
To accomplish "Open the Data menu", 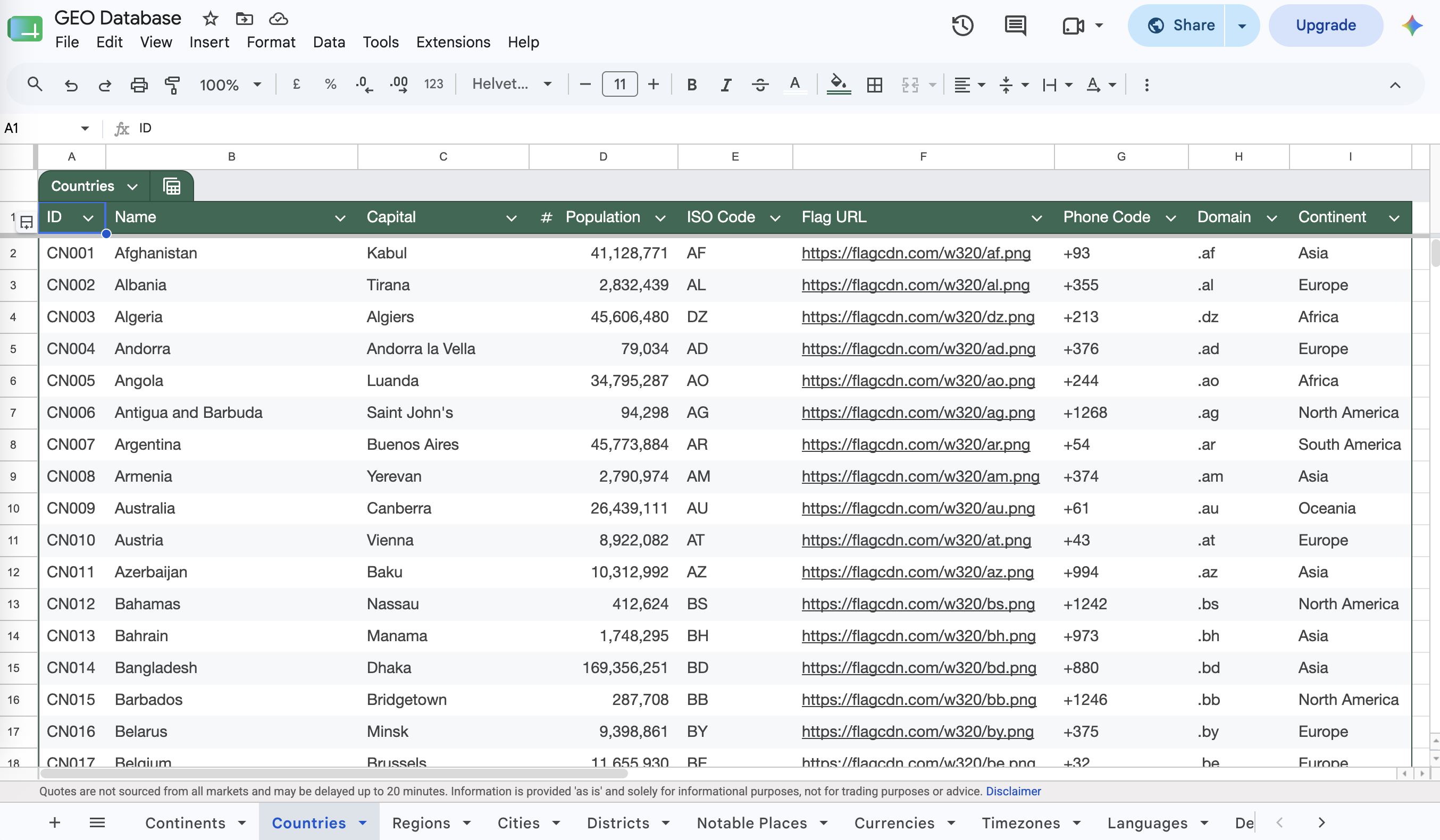I will (329, 43).
